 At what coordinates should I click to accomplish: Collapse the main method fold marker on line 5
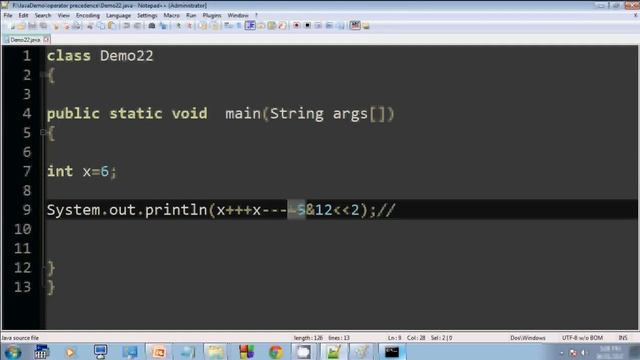click(42, 132)
